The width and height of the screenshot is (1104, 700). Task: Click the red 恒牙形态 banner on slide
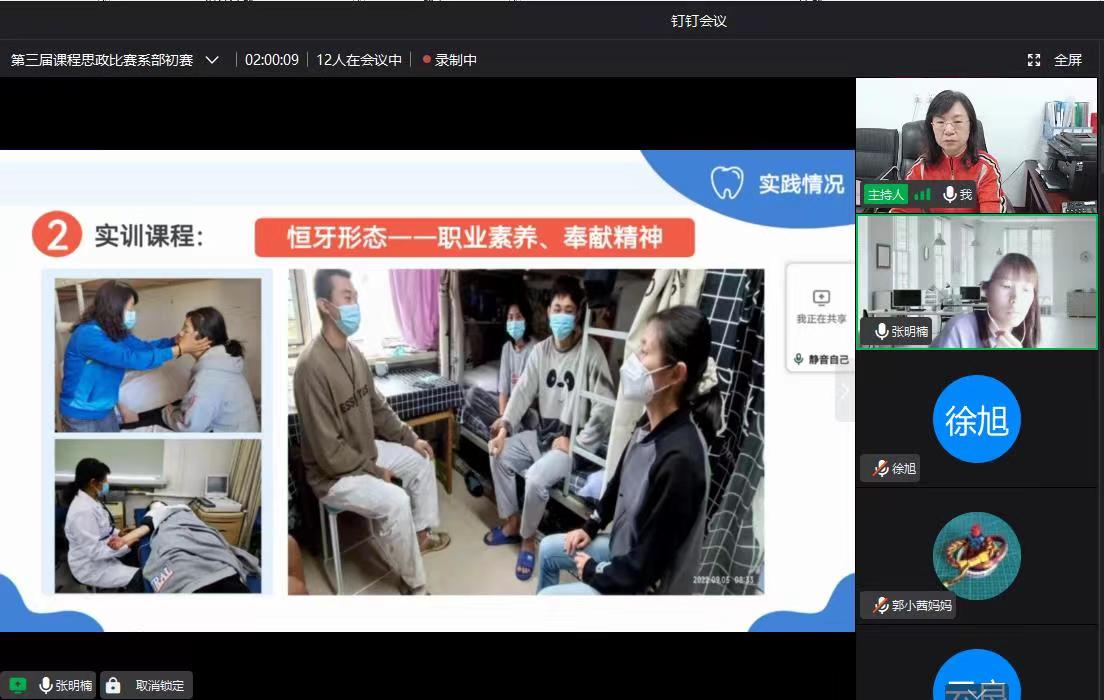(x=475, y=237)
